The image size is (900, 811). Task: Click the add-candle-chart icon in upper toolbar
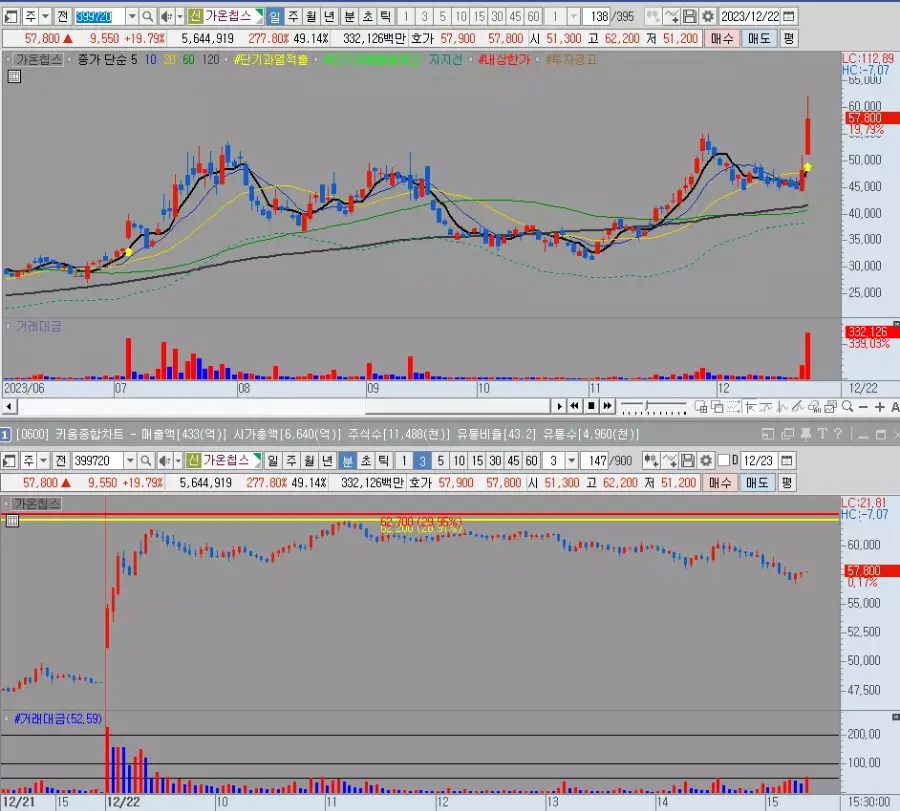tap(653, 16)
